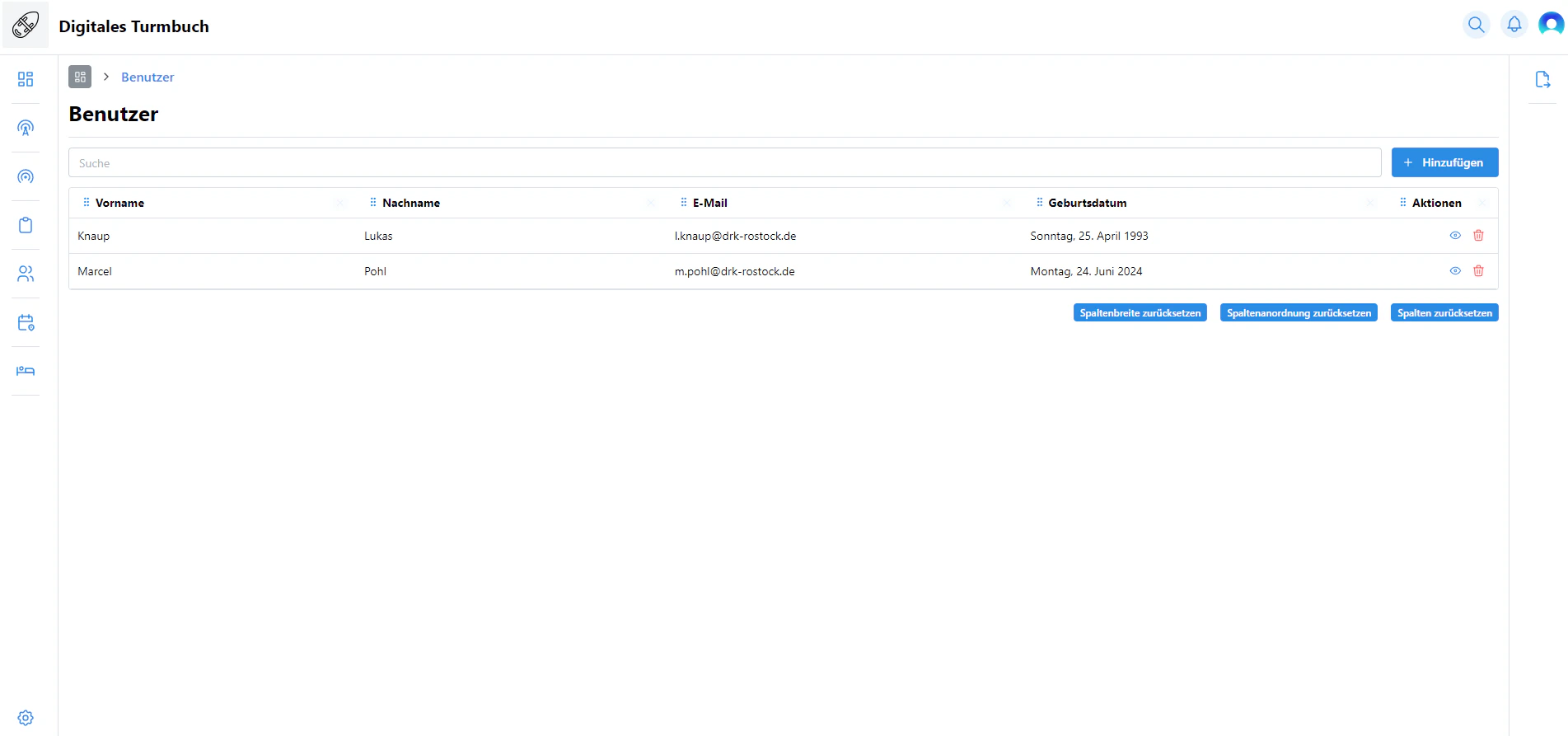Open the search magnifier in top bar
Image resolution: width=1568 pixels, height=736 pixels.
pos(1477,25)
